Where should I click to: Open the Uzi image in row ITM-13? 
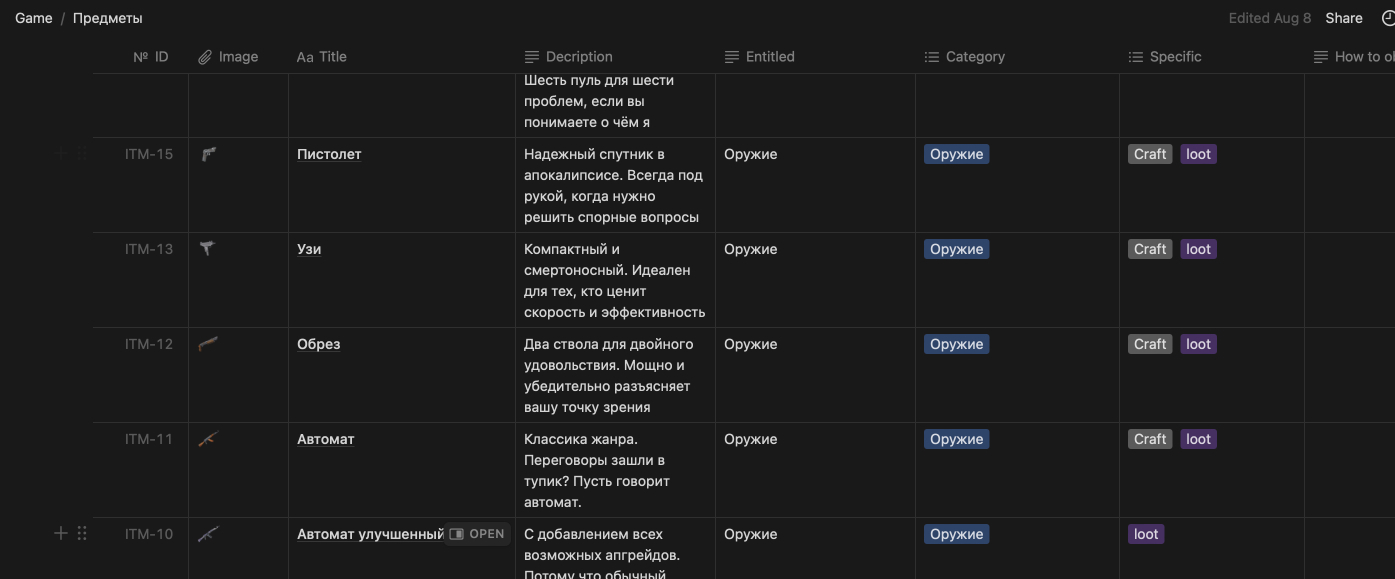click(207, 249)
